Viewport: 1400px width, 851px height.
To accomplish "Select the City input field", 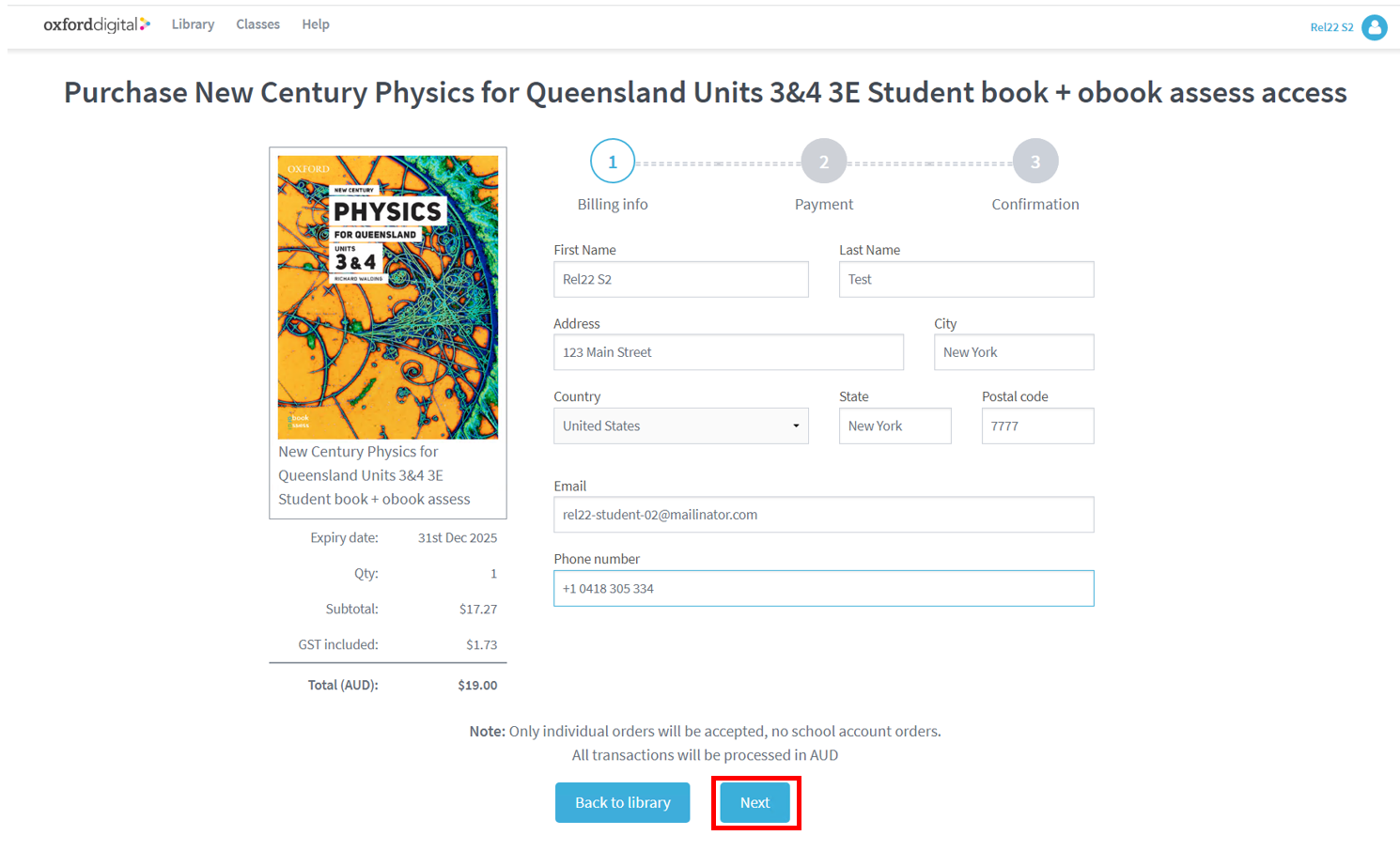I will click(x=1014, y=352).
